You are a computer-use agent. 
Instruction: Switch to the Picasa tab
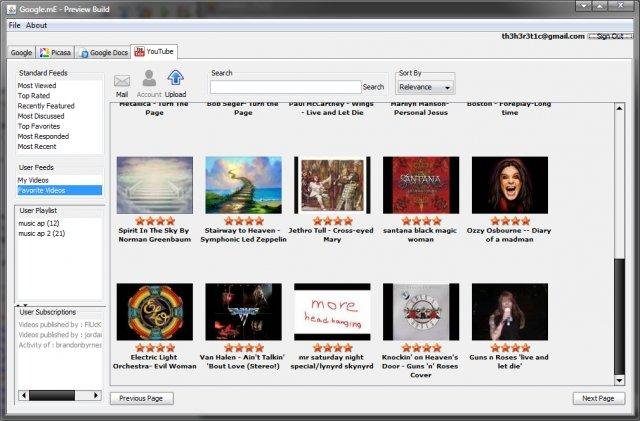(x=56, y=53)
